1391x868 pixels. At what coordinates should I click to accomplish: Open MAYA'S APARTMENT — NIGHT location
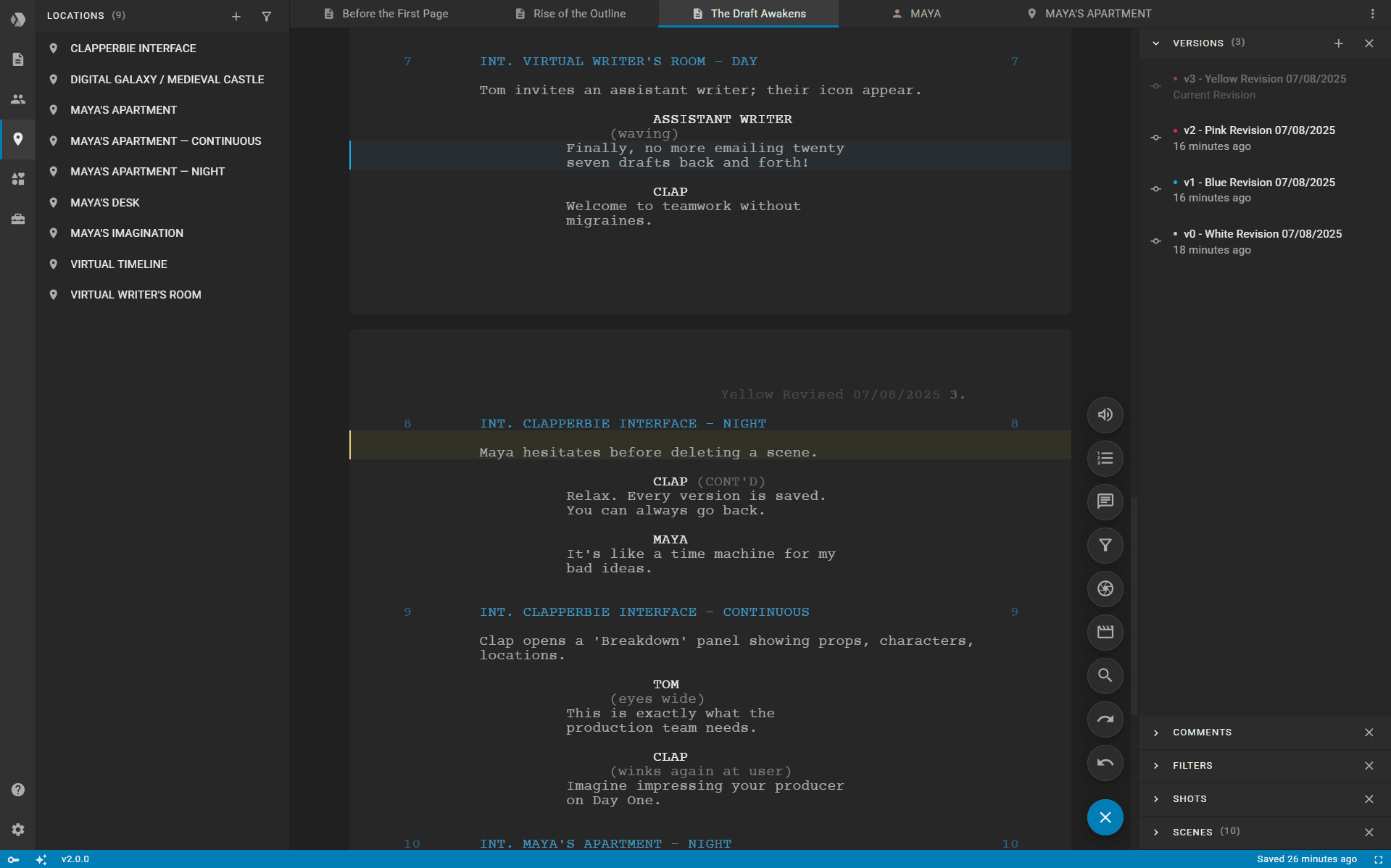pyautogui.click(x=162, y=172)
